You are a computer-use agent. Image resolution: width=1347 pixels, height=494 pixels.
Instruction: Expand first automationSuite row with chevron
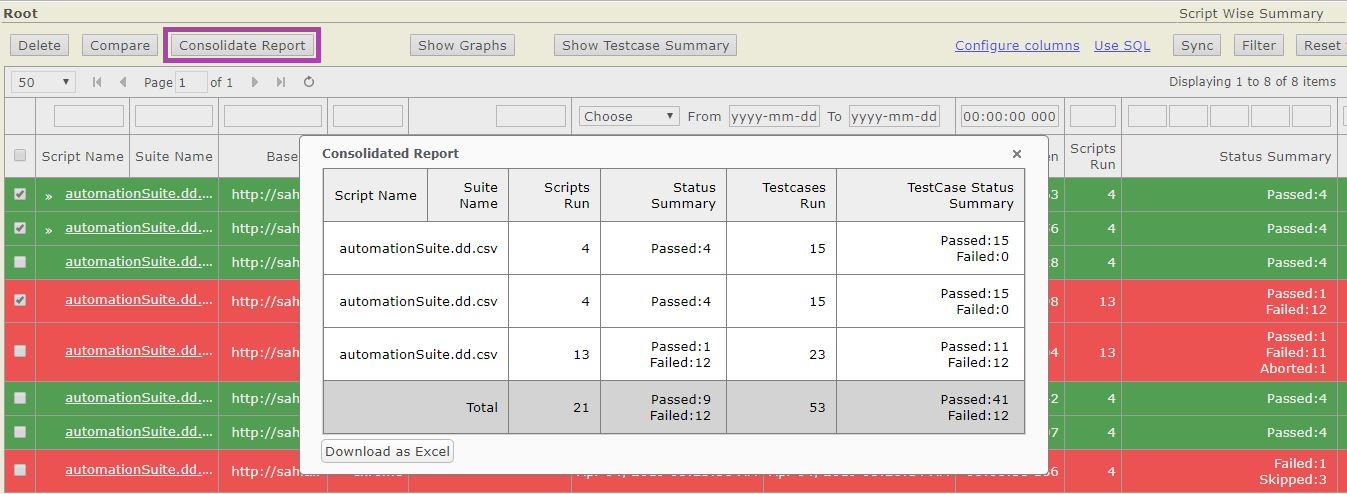tap(48, 195)
